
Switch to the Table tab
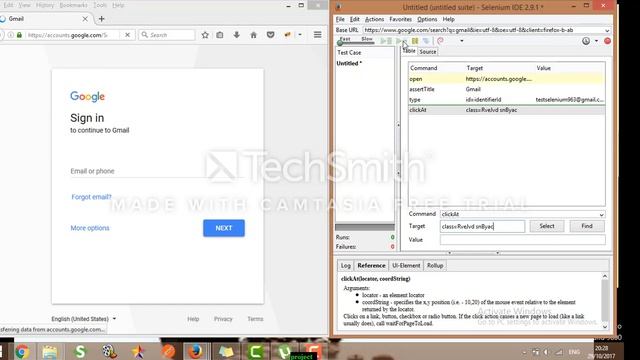click(x=409, y=51)
